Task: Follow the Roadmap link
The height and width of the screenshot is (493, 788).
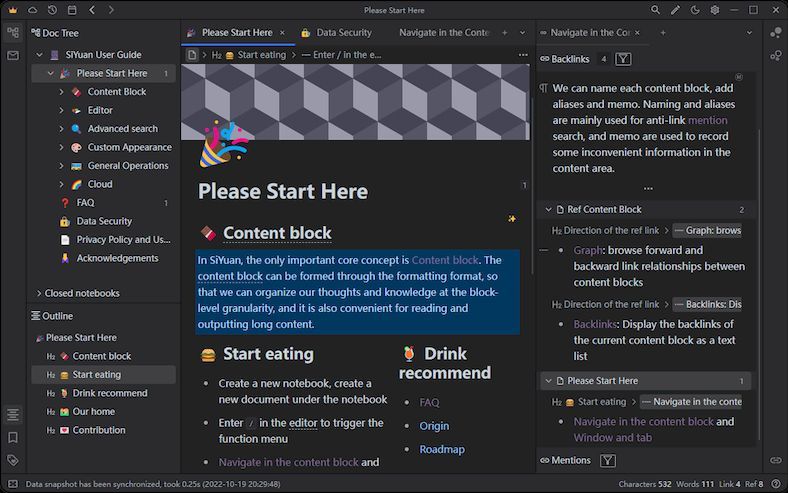Action: 442,449
